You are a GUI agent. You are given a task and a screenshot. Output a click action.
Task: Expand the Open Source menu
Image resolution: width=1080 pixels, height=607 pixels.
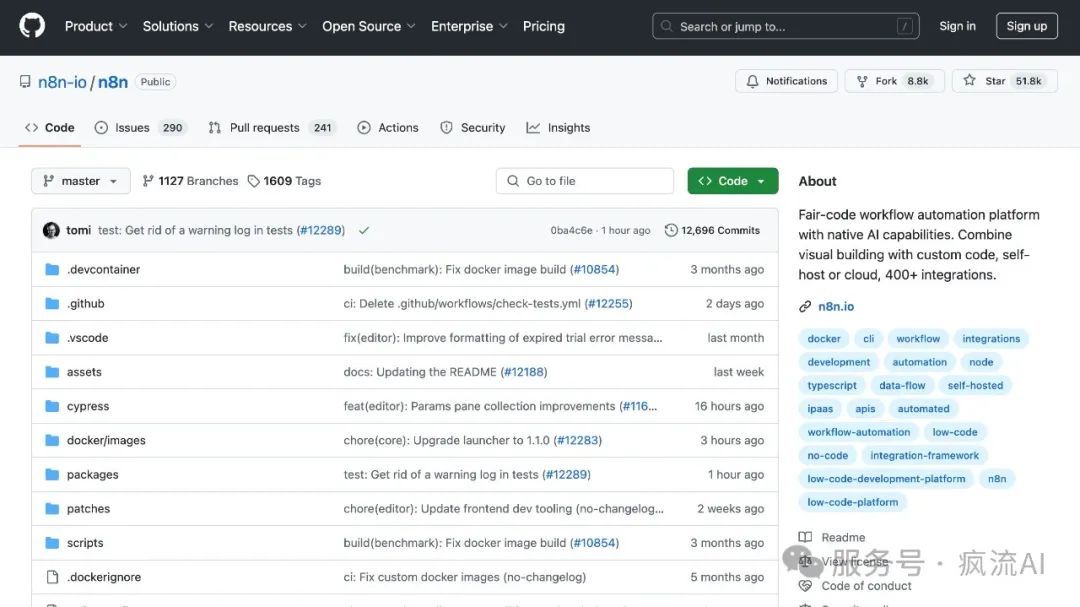point(368,26)
